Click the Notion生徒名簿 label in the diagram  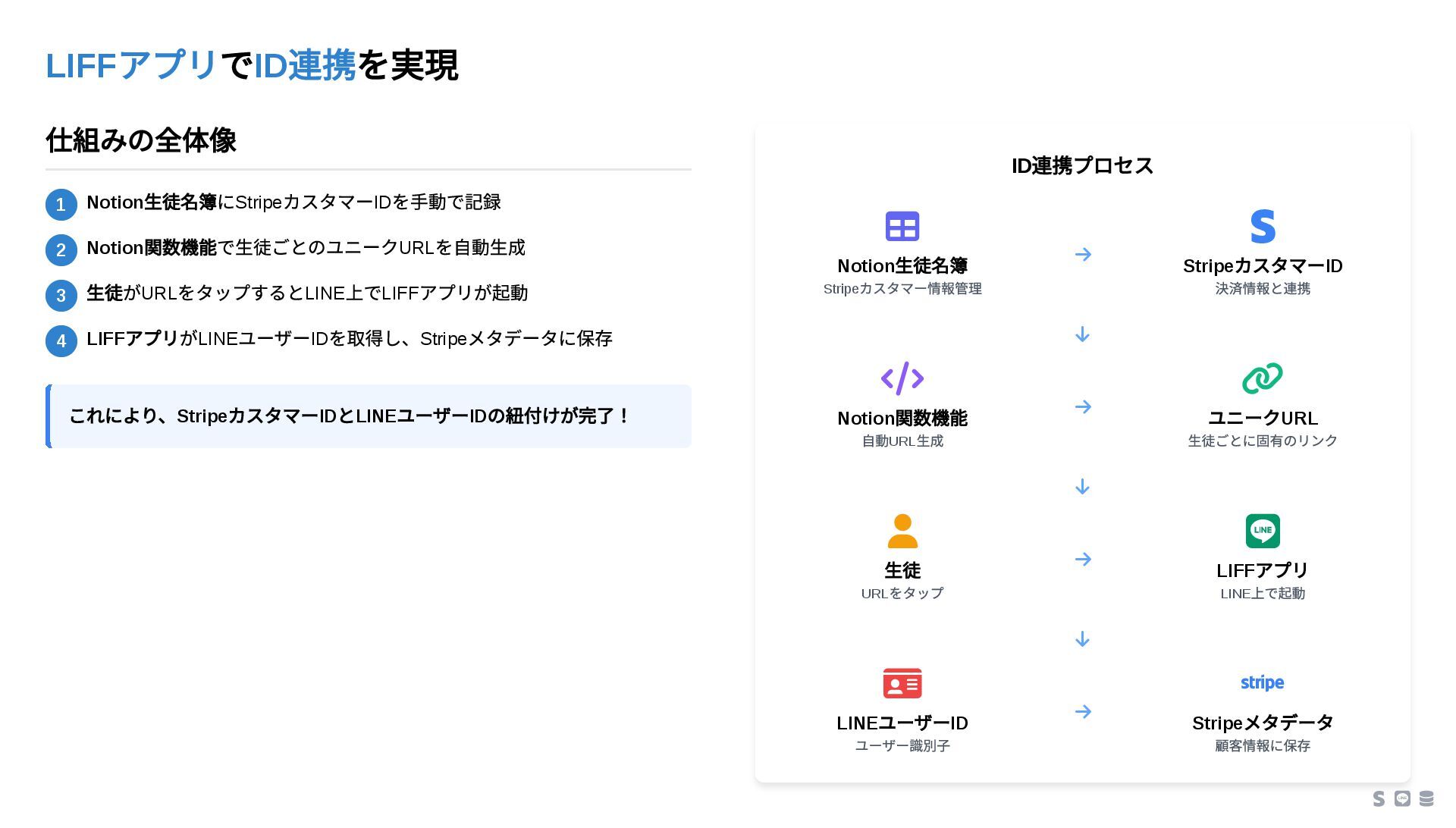[902, 266]
